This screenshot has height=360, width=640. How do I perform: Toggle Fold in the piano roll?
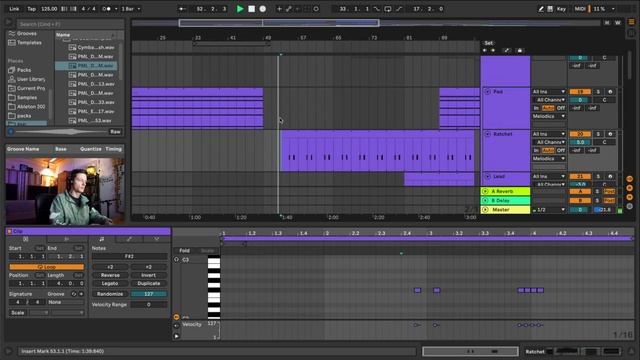184,251
